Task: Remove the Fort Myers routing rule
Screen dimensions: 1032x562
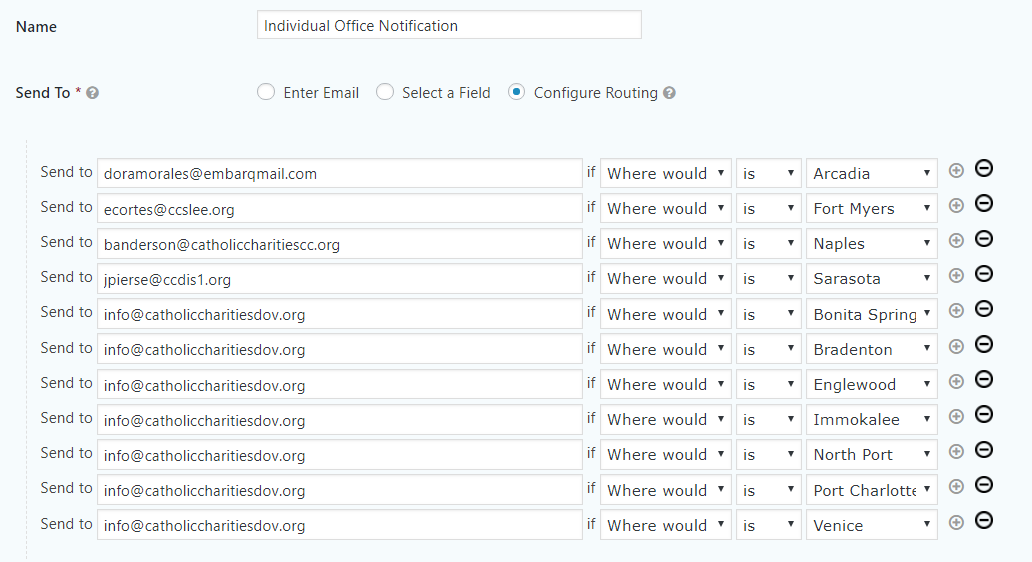Action: [984, 204]
